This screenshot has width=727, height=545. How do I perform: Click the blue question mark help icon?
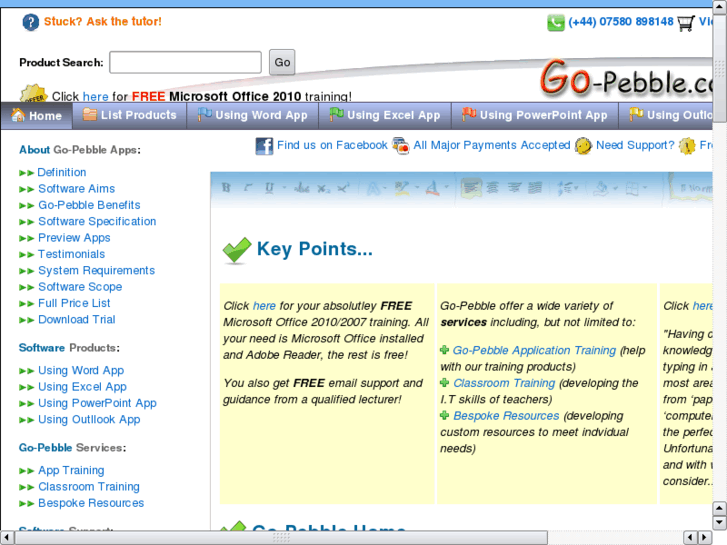(x=31, y=22)
